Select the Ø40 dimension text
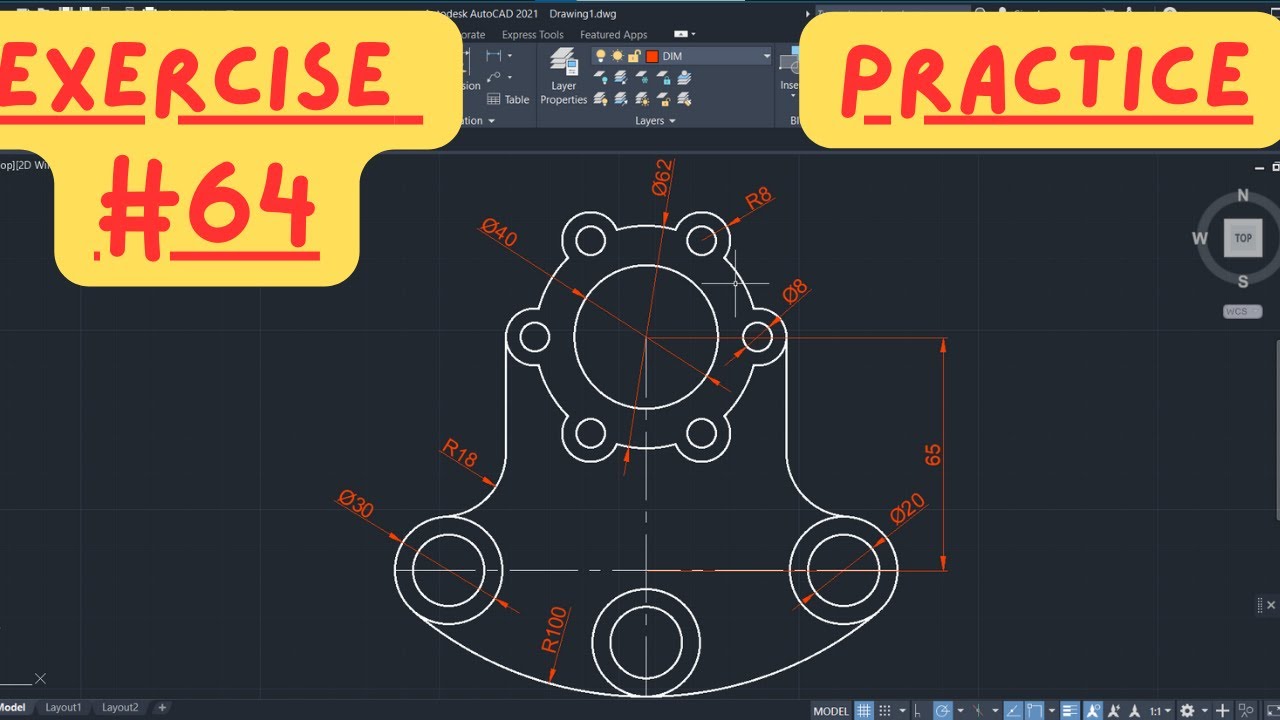This screenshot has width=1280, height=720. click(499, 234)
